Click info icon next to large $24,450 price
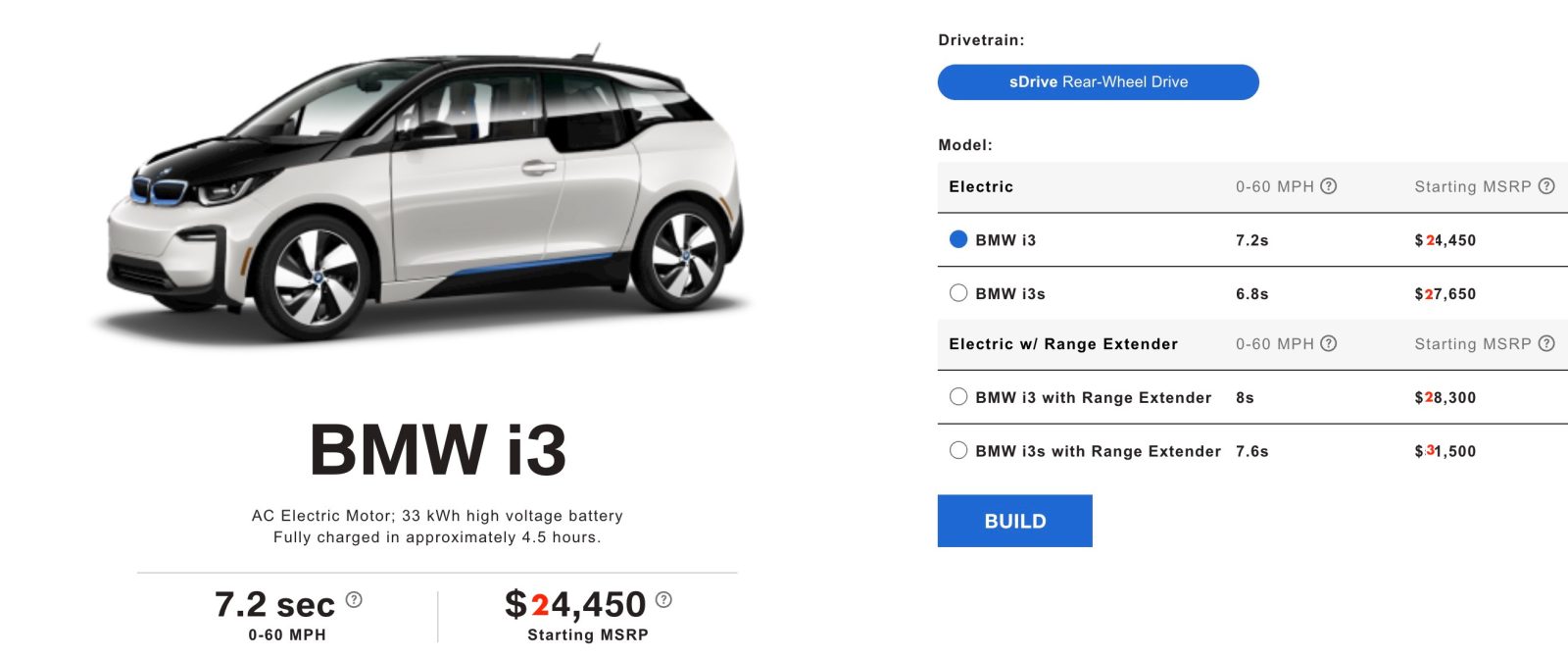This screenshot has width=1568, height=658. (x=663, y=599)
